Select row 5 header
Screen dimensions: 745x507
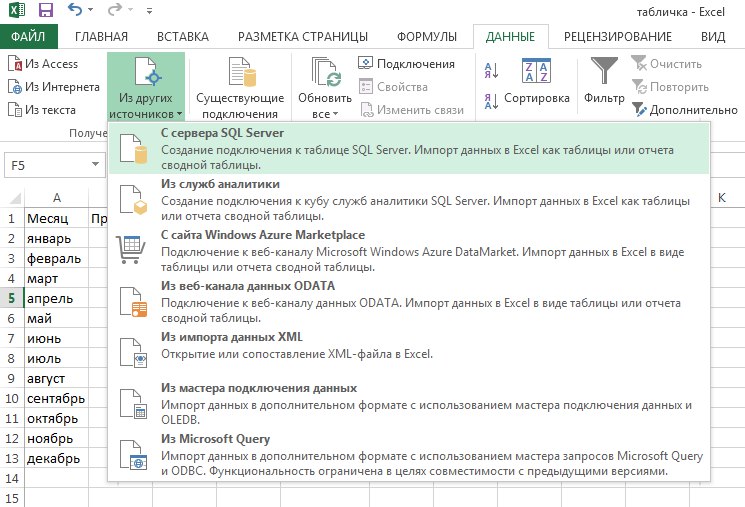click(12, 298)
